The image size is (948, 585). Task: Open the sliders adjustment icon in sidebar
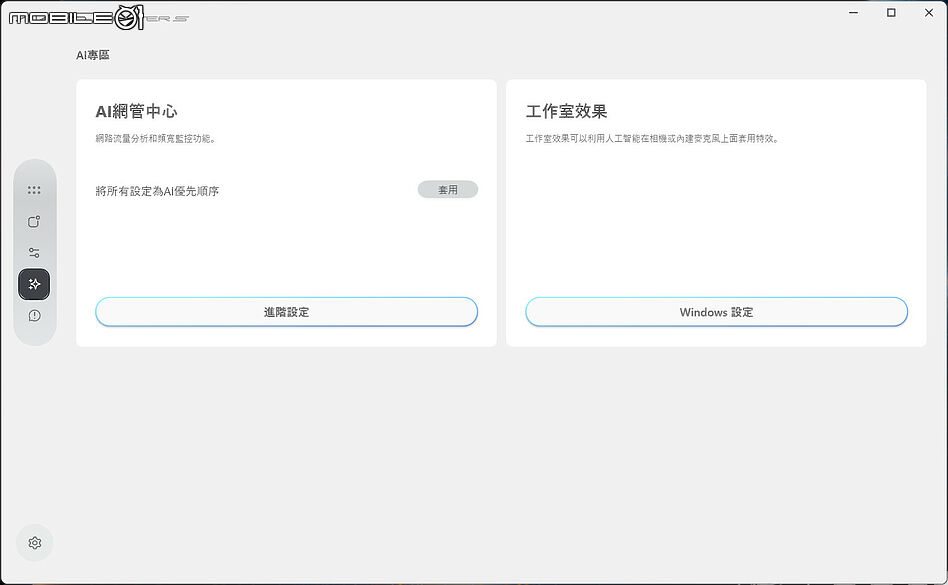[34, 253]
